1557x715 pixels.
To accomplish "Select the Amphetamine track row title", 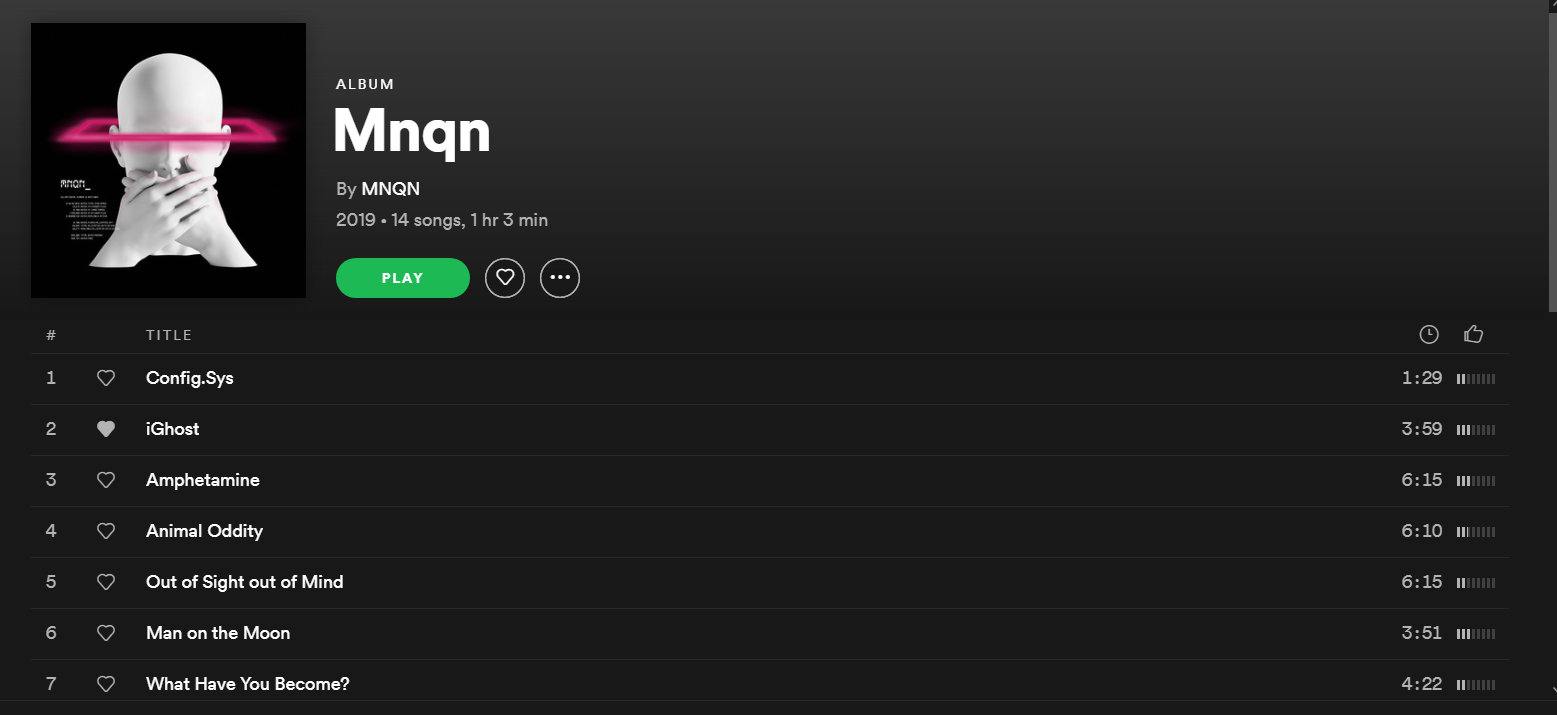I will (x=203, y=480).
